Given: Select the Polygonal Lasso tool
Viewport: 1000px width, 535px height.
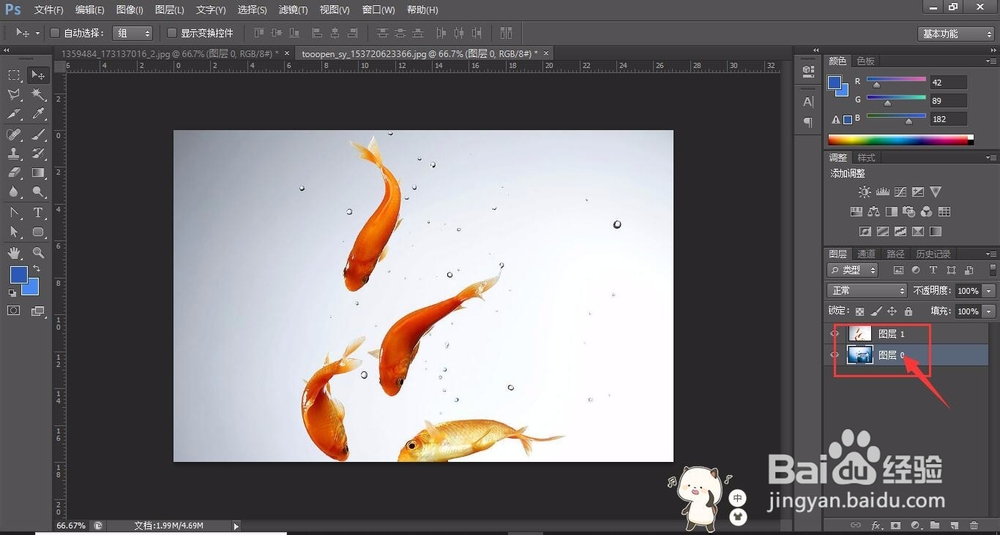Looking at the screenshot, I should (x=14, y=95).
